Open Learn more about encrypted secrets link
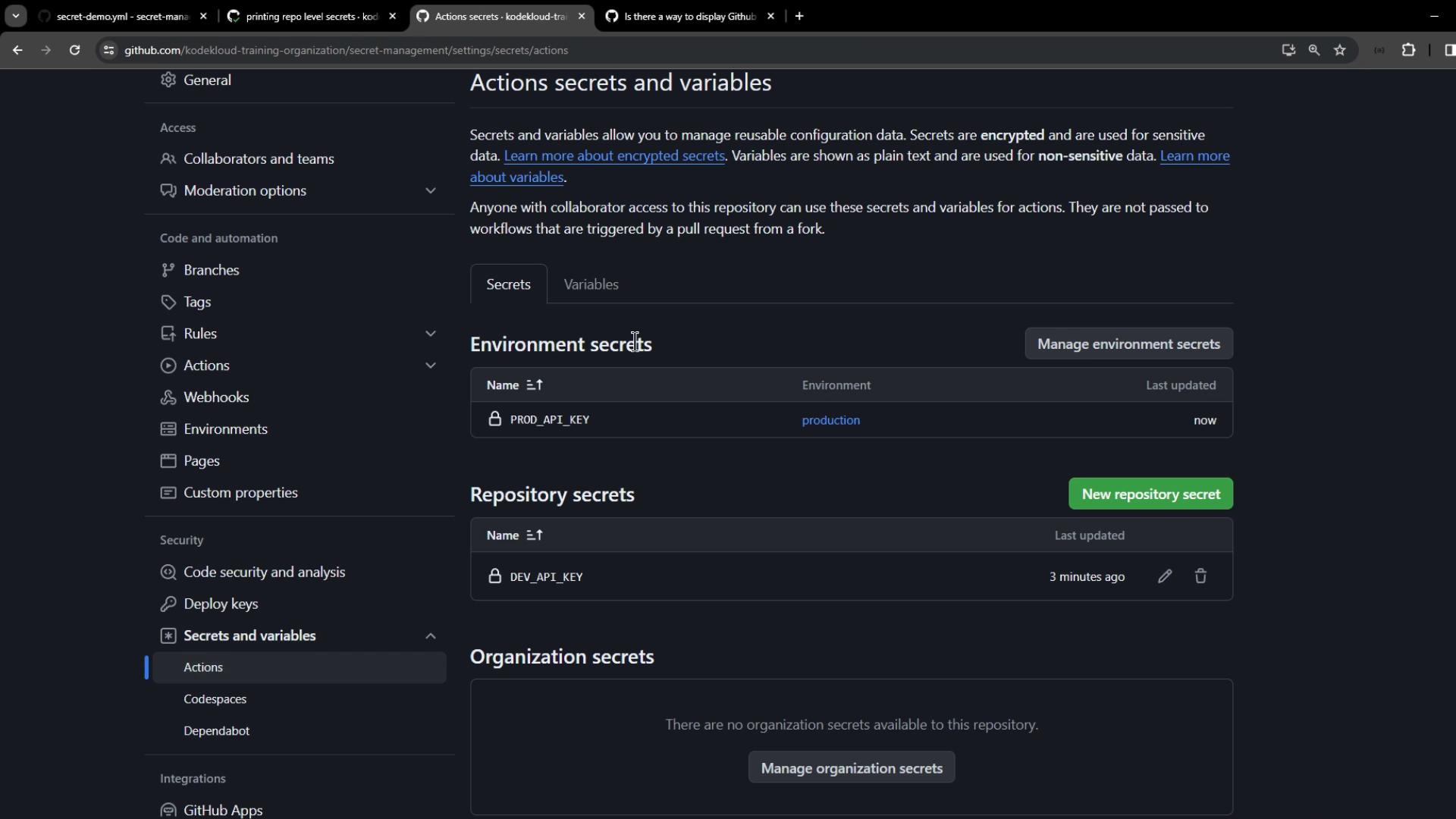Screen dimensions: 1456x819 click(614, 156)
